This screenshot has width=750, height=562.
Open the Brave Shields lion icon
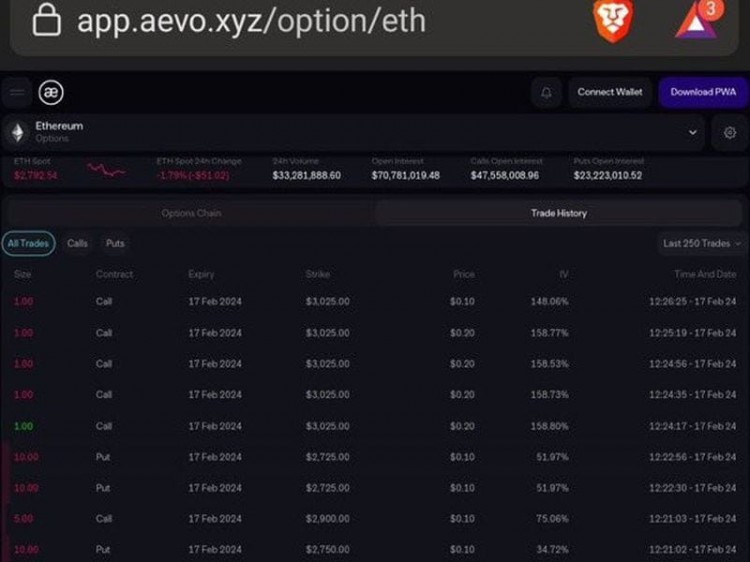[x=614, y=21]
